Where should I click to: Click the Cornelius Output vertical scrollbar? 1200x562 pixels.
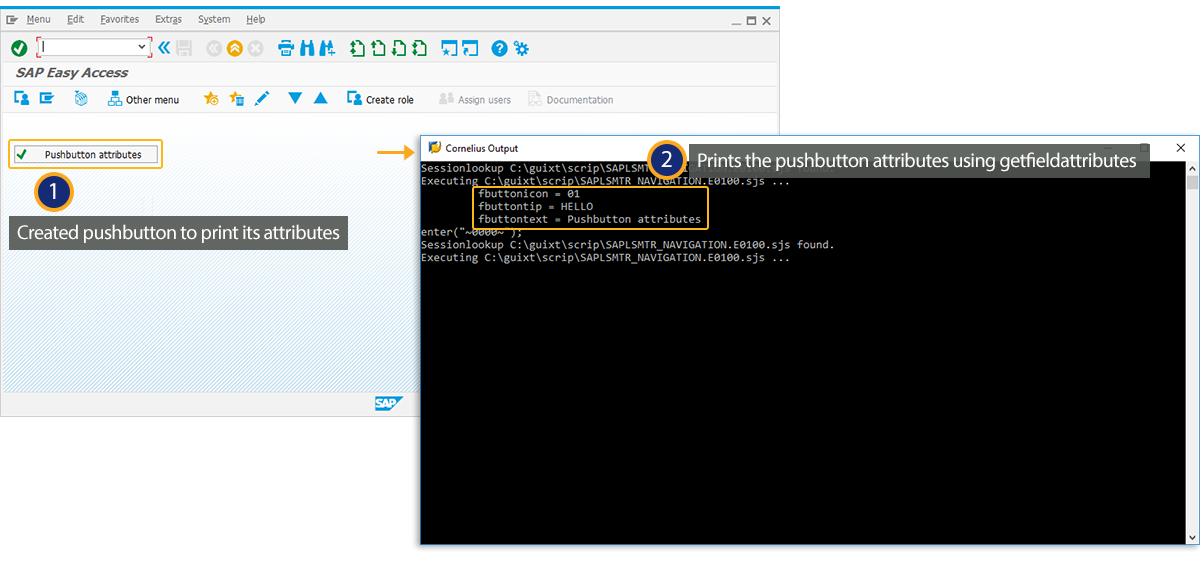[x=1192, y=352]
